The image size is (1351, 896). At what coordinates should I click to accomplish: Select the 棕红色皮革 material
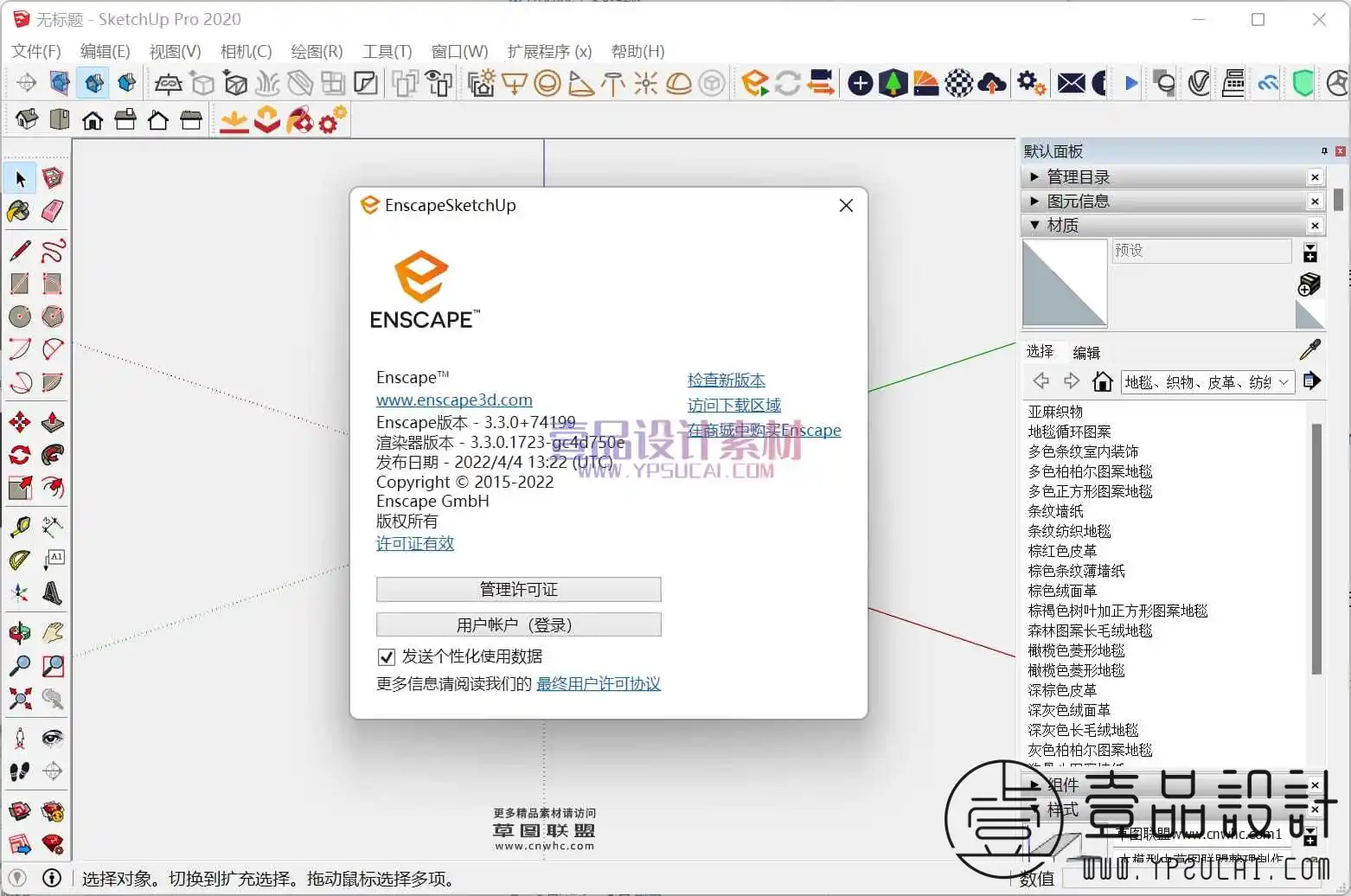point(1062,551)
